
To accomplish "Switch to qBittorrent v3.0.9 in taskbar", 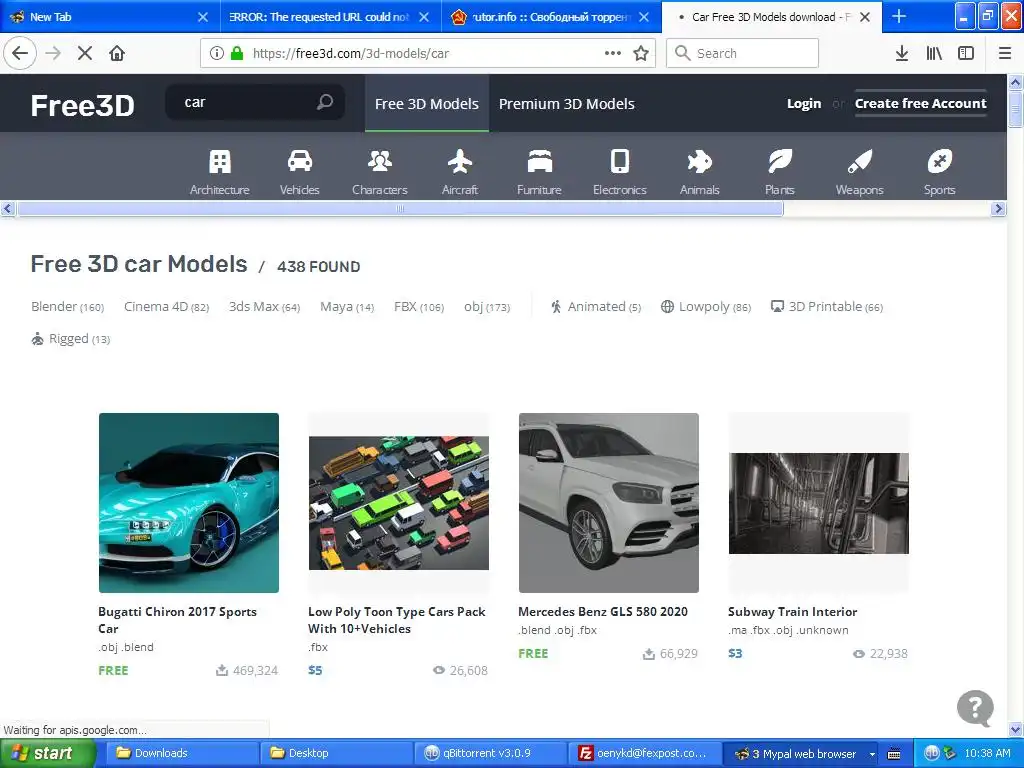I will [490, 753].
